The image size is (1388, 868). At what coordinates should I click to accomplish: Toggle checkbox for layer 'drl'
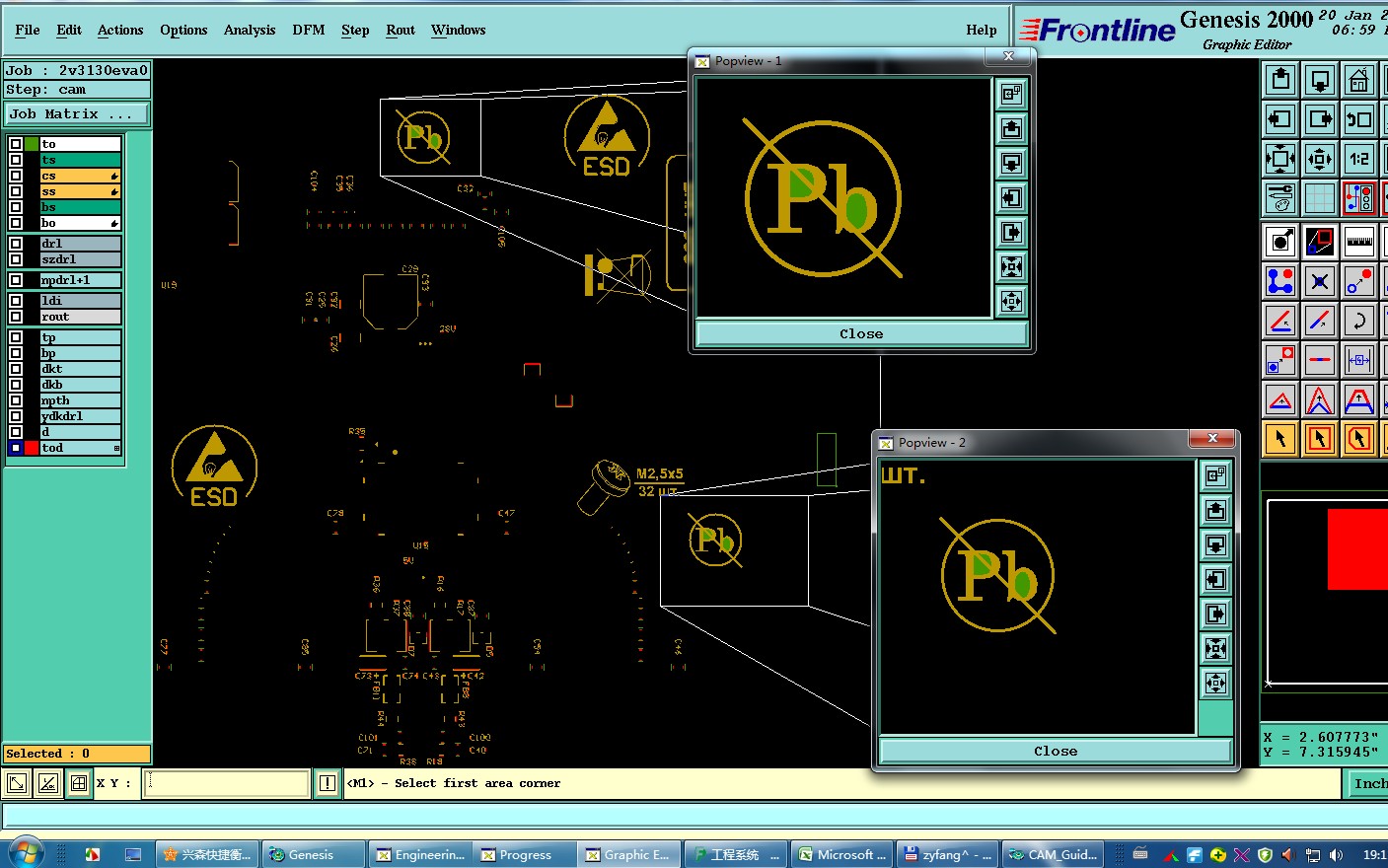16,244
